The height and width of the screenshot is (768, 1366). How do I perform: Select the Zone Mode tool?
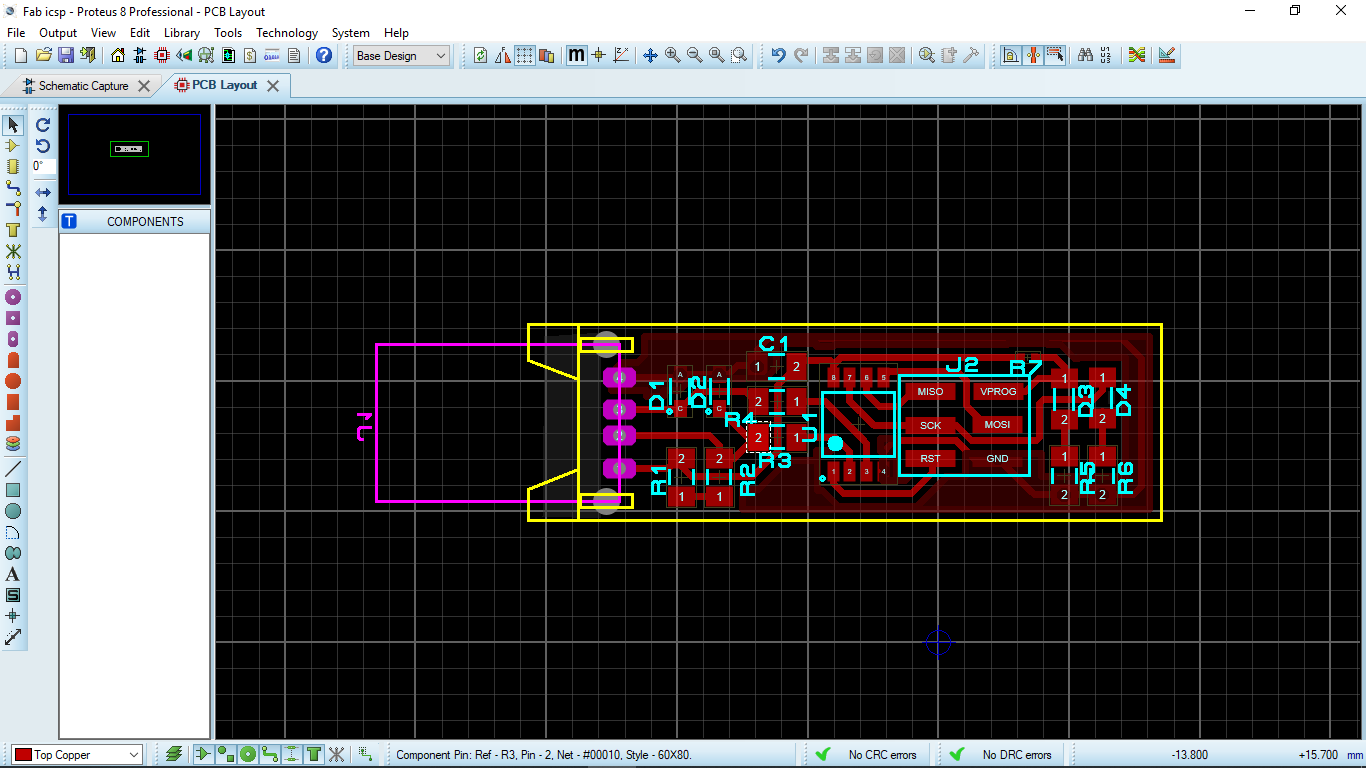coord(13,230)
